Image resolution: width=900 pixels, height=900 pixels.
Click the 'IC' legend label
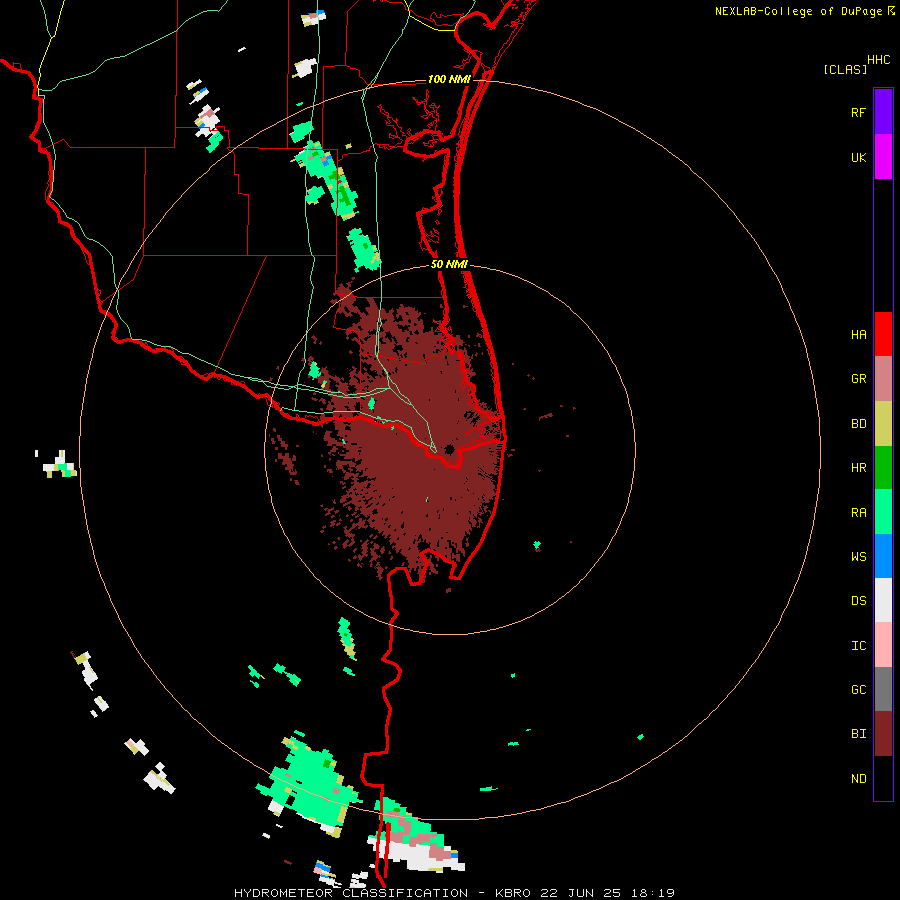pos(858,646)
